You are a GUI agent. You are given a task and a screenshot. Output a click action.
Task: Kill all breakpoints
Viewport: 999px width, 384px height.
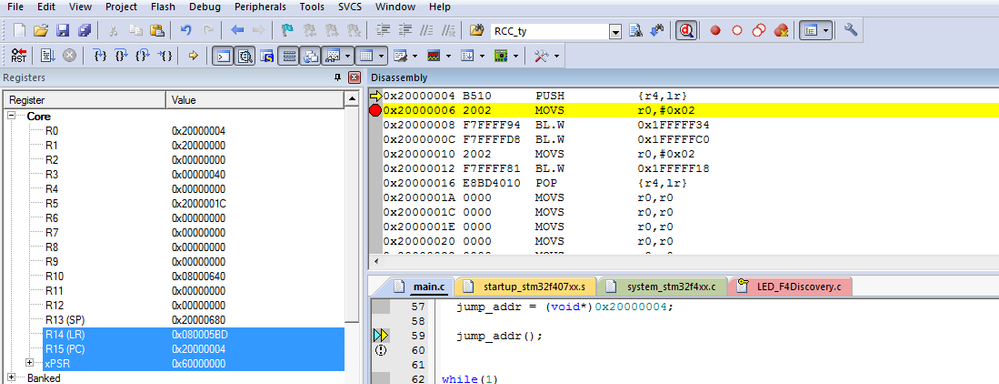pyautogui.click(x=781, y=31)
